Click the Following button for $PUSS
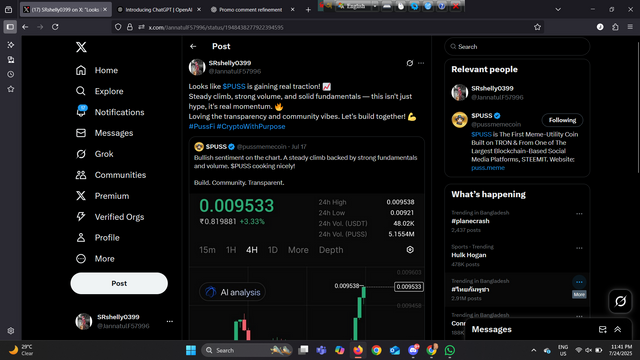Screen dimensions: 640x360 [562, 120]
